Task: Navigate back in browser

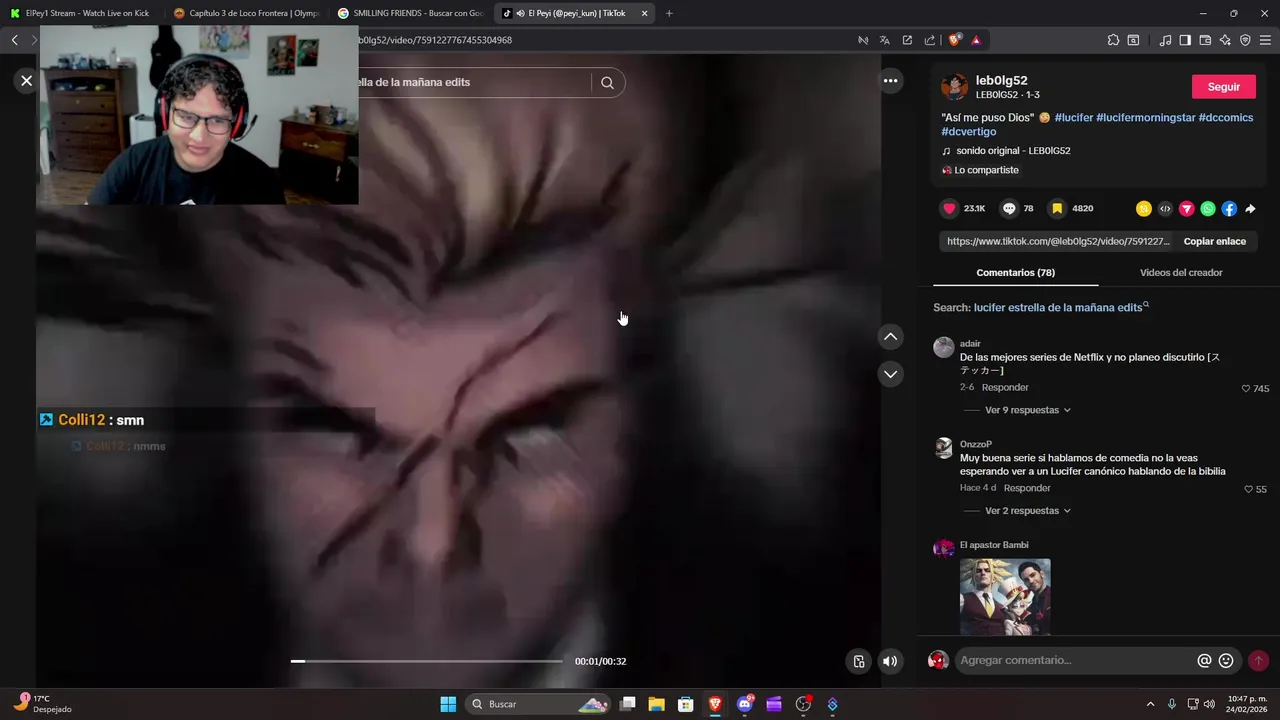Action: coord(14,40)
